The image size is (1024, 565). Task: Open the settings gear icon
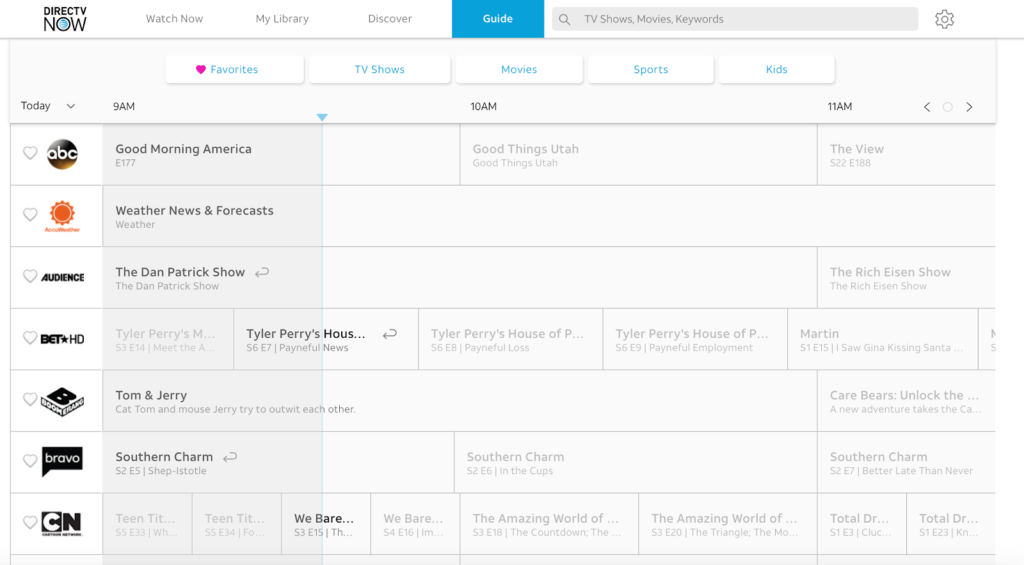[x=944, y=19]
